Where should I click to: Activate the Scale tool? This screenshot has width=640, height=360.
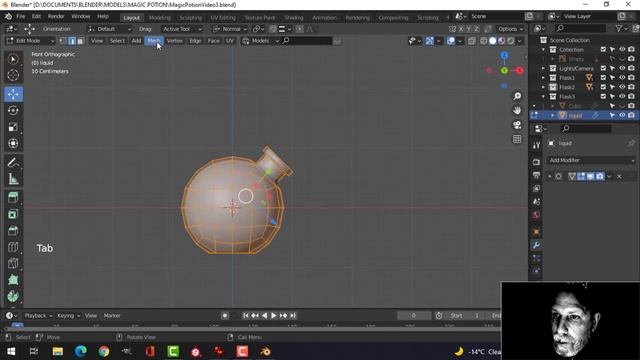coord(13,127)
